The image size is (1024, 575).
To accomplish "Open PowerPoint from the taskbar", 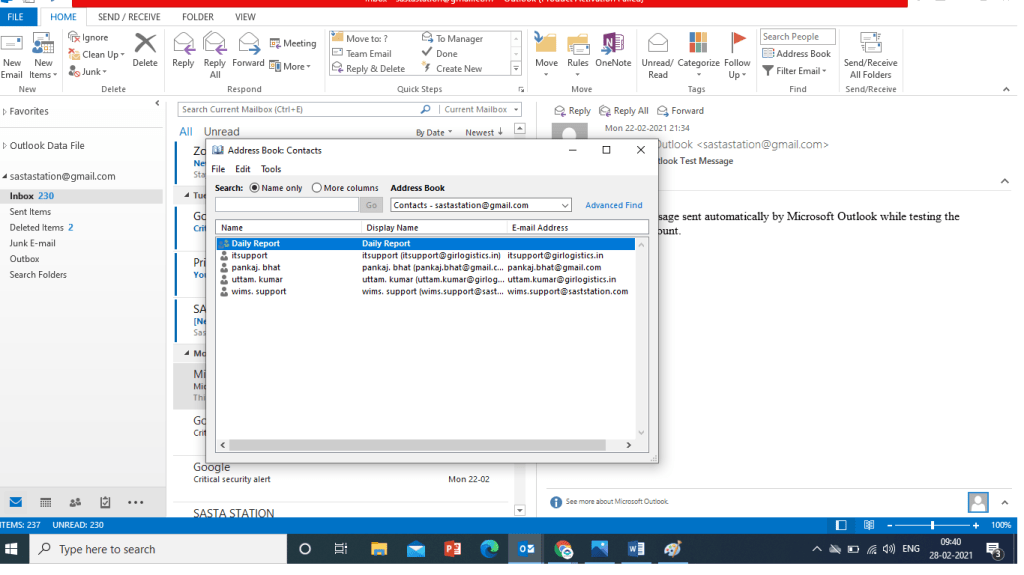I will [x=451, y=549].
